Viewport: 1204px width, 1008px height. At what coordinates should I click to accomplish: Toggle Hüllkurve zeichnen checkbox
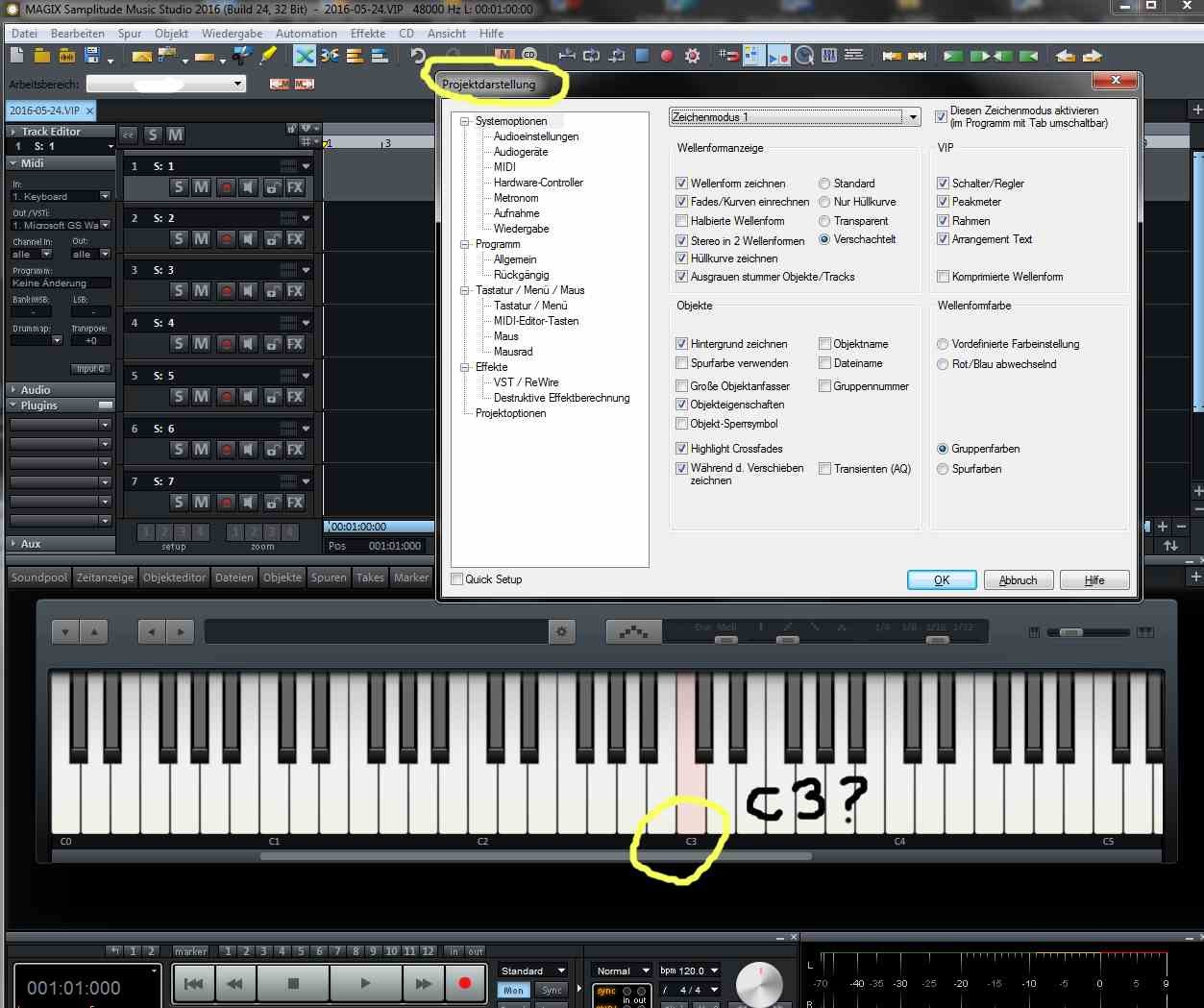681,258
